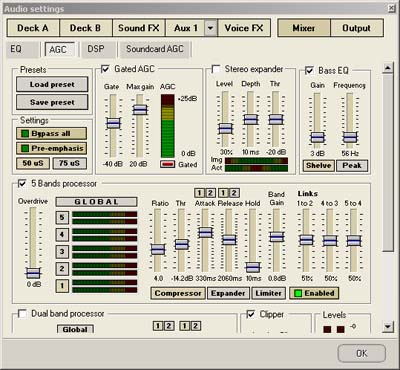
Task: Switch to the Deck A tab
Action: pyautogui.click(x=33, y=28)
